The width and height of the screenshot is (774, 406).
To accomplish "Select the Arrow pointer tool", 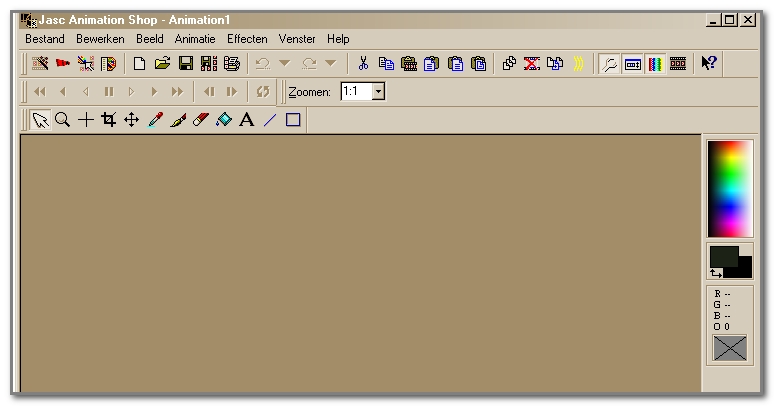I will click(x=40, y=120).
